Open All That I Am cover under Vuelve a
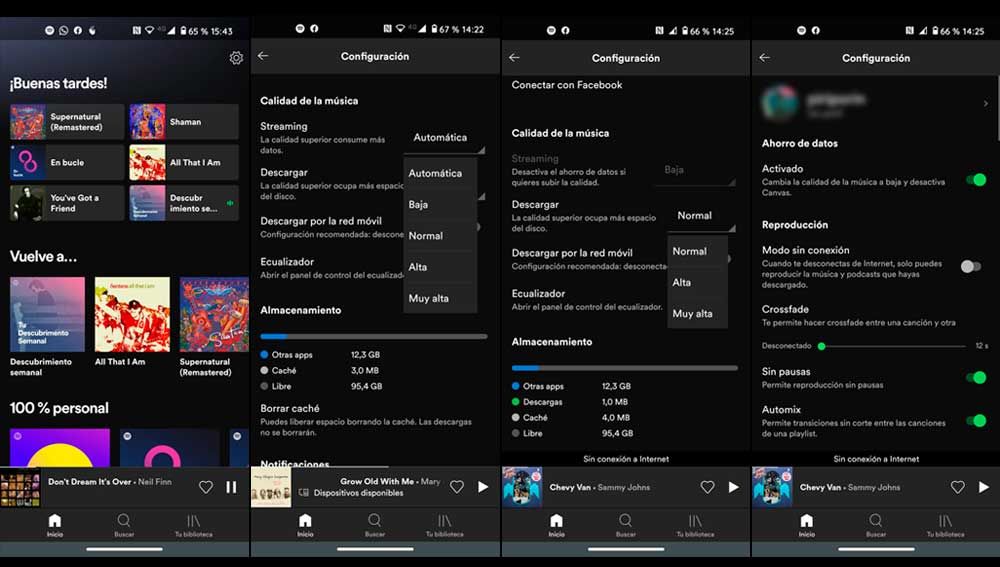This screenshot has height=567, width=1000. coord(132,314)
